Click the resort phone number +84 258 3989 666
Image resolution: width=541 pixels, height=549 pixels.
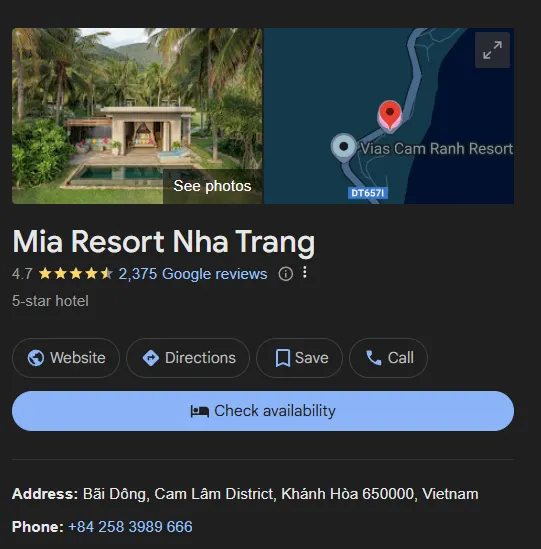(x=130, y=527)
